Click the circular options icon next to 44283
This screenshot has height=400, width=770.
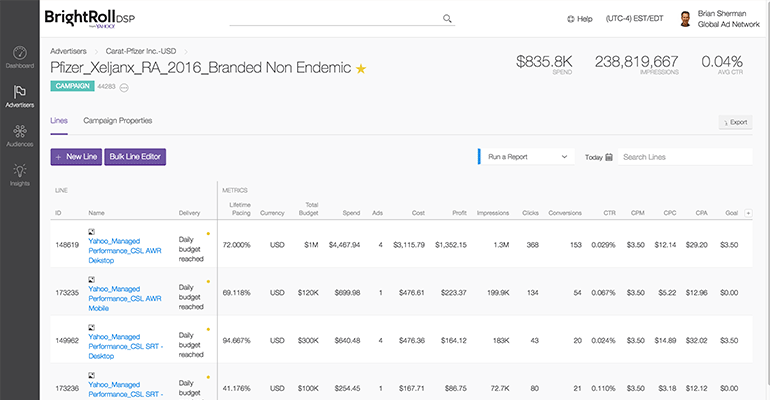click(124, 87)
